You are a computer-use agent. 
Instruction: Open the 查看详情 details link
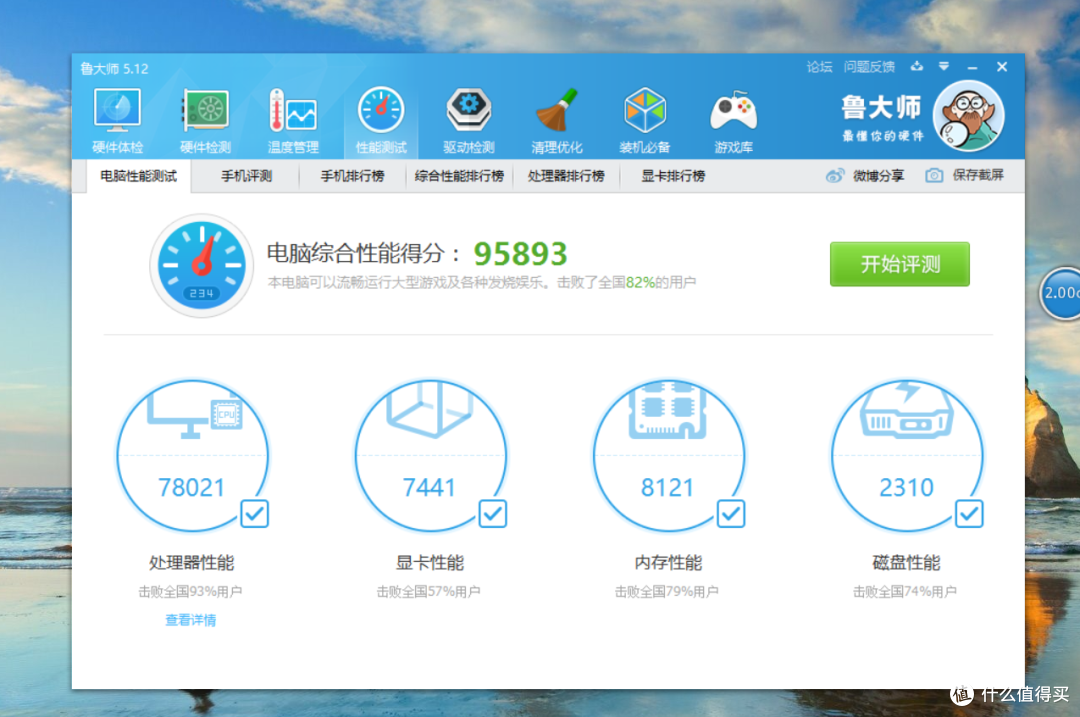(x=191, y=620)
